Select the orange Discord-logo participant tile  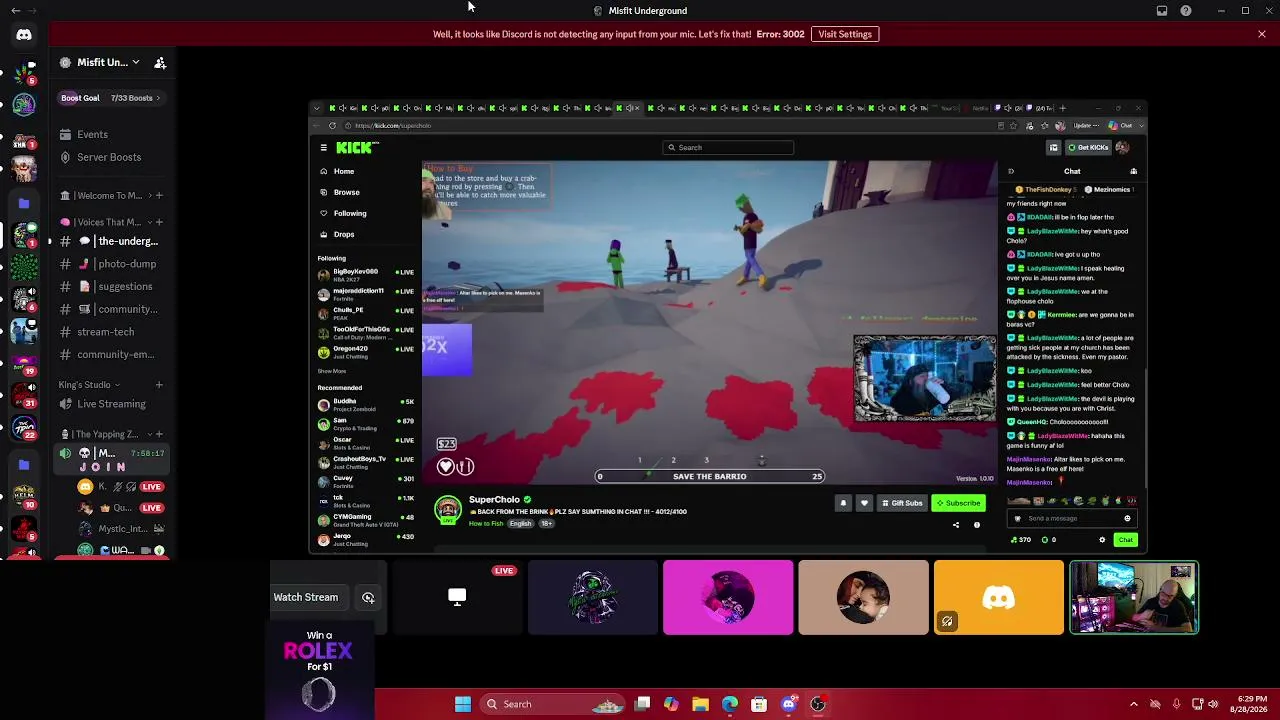999,597
